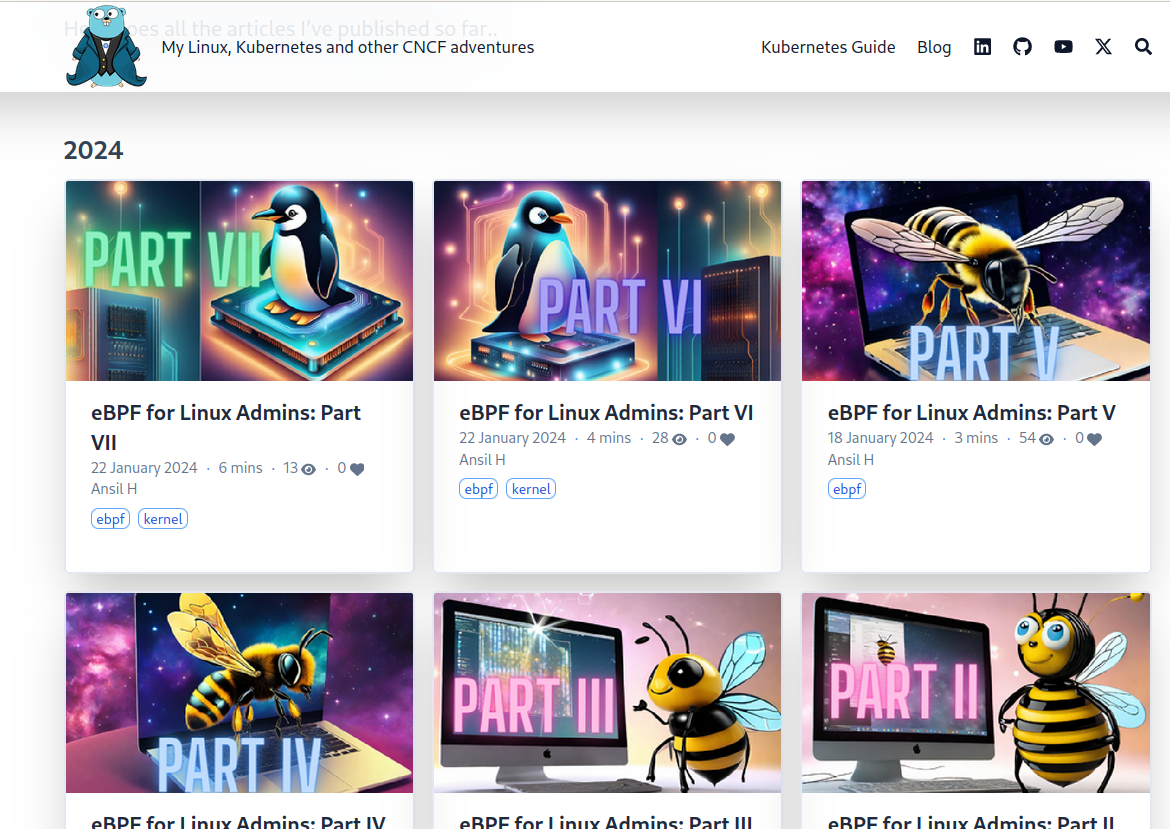This screenshot has width=1170, height=829.
Task: Click the 2024 year heading
Action: [93, 150]
